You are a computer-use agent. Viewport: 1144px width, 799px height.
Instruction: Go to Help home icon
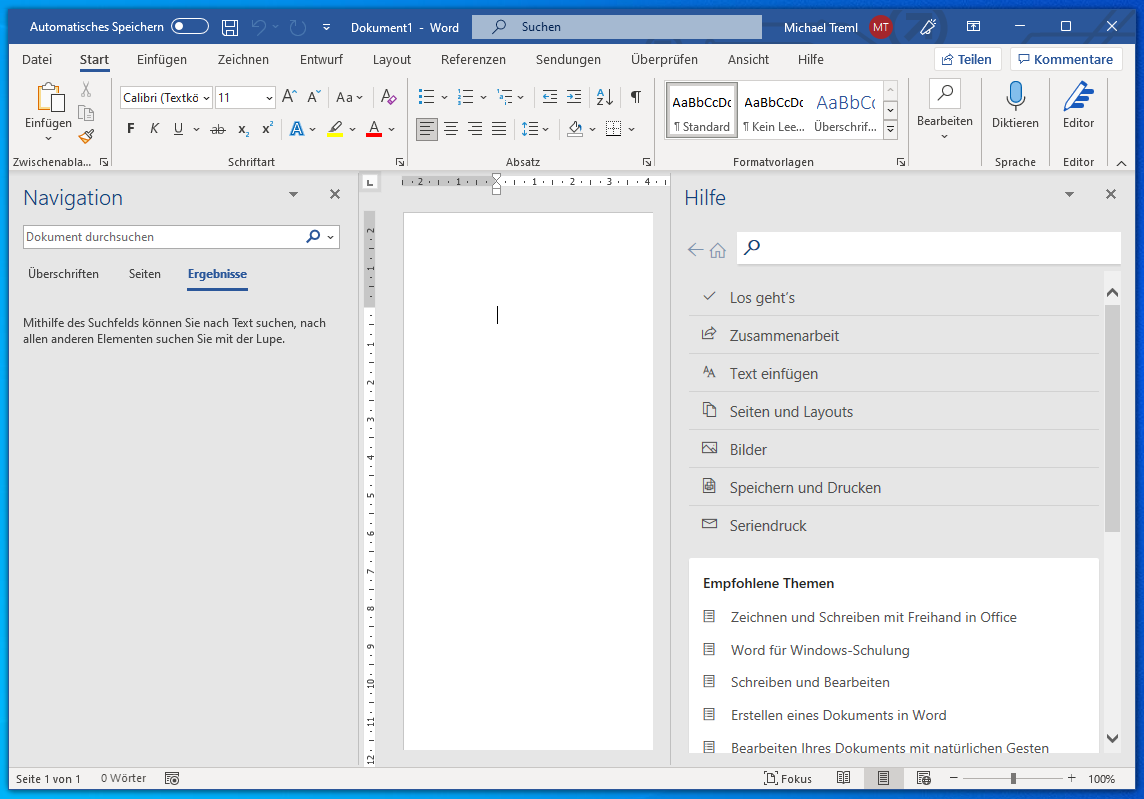(x=718, y=250)
